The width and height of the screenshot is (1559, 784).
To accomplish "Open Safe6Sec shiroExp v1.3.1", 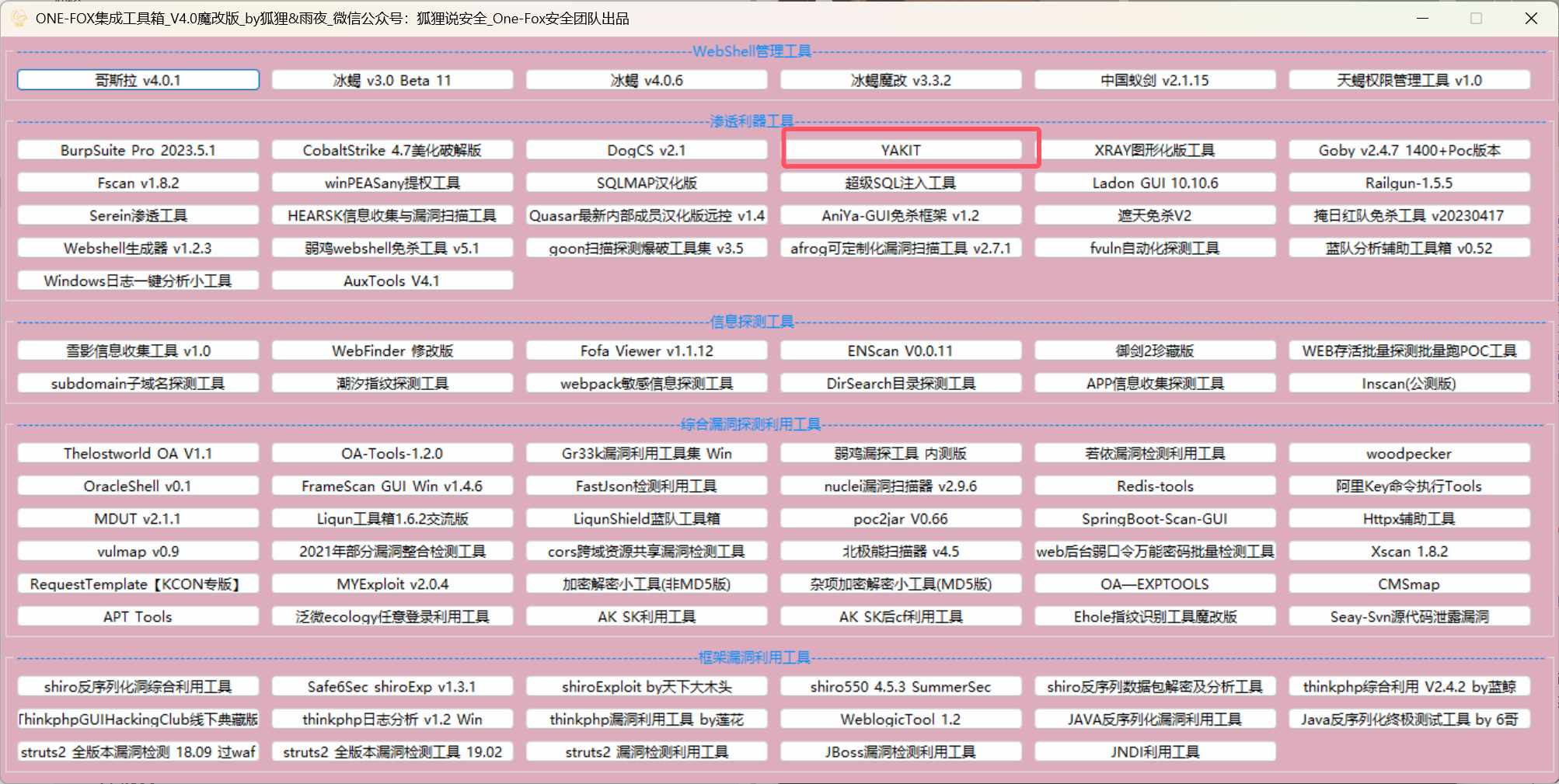I will tap(392, 686).
